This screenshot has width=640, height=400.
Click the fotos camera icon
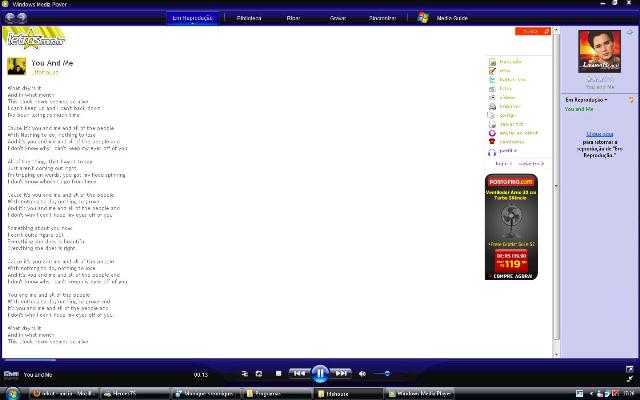pos(492,89)
